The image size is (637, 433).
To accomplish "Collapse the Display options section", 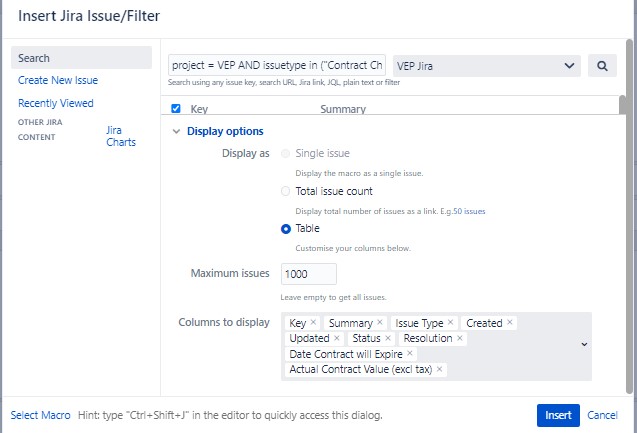I will click(x=176, y=131).
